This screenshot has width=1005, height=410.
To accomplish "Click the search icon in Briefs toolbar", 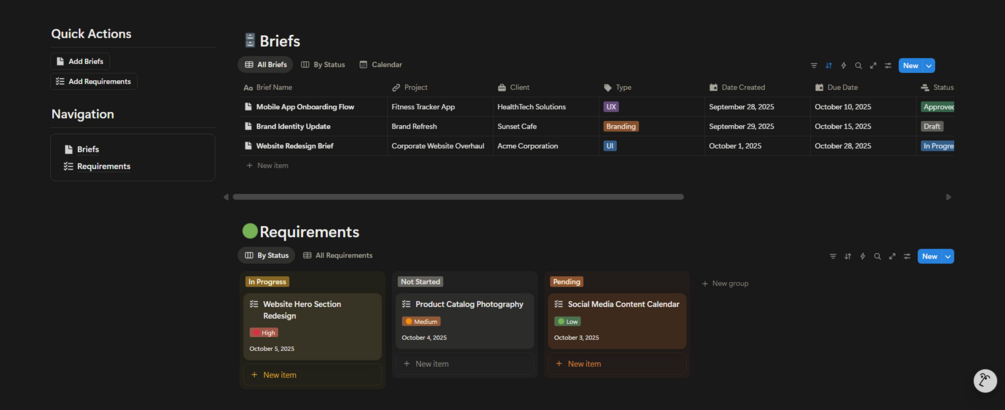I will coord(858,66).
